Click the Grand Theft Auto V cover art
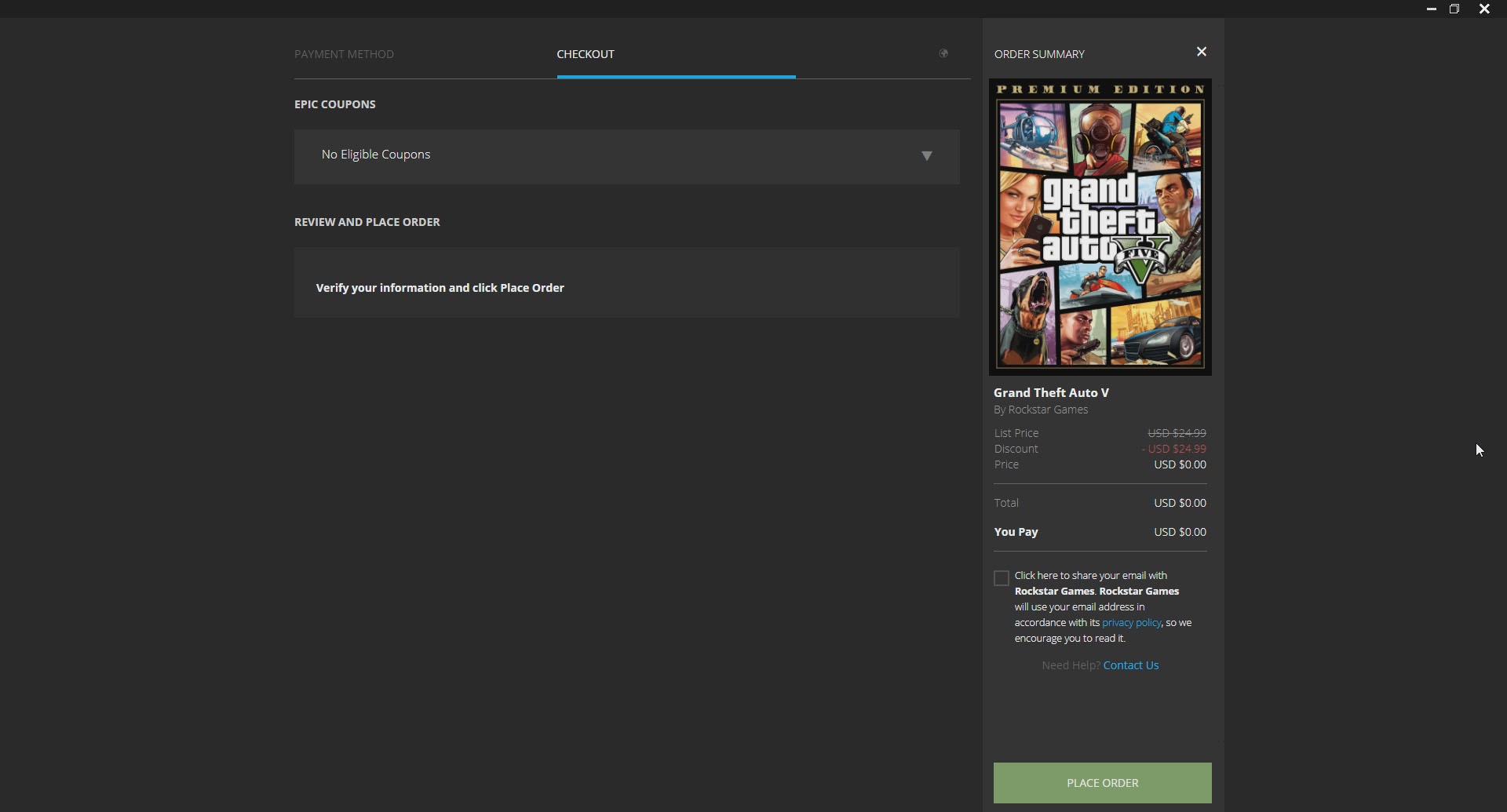Screen dimensions: 1507x812 click(1100, 227)
